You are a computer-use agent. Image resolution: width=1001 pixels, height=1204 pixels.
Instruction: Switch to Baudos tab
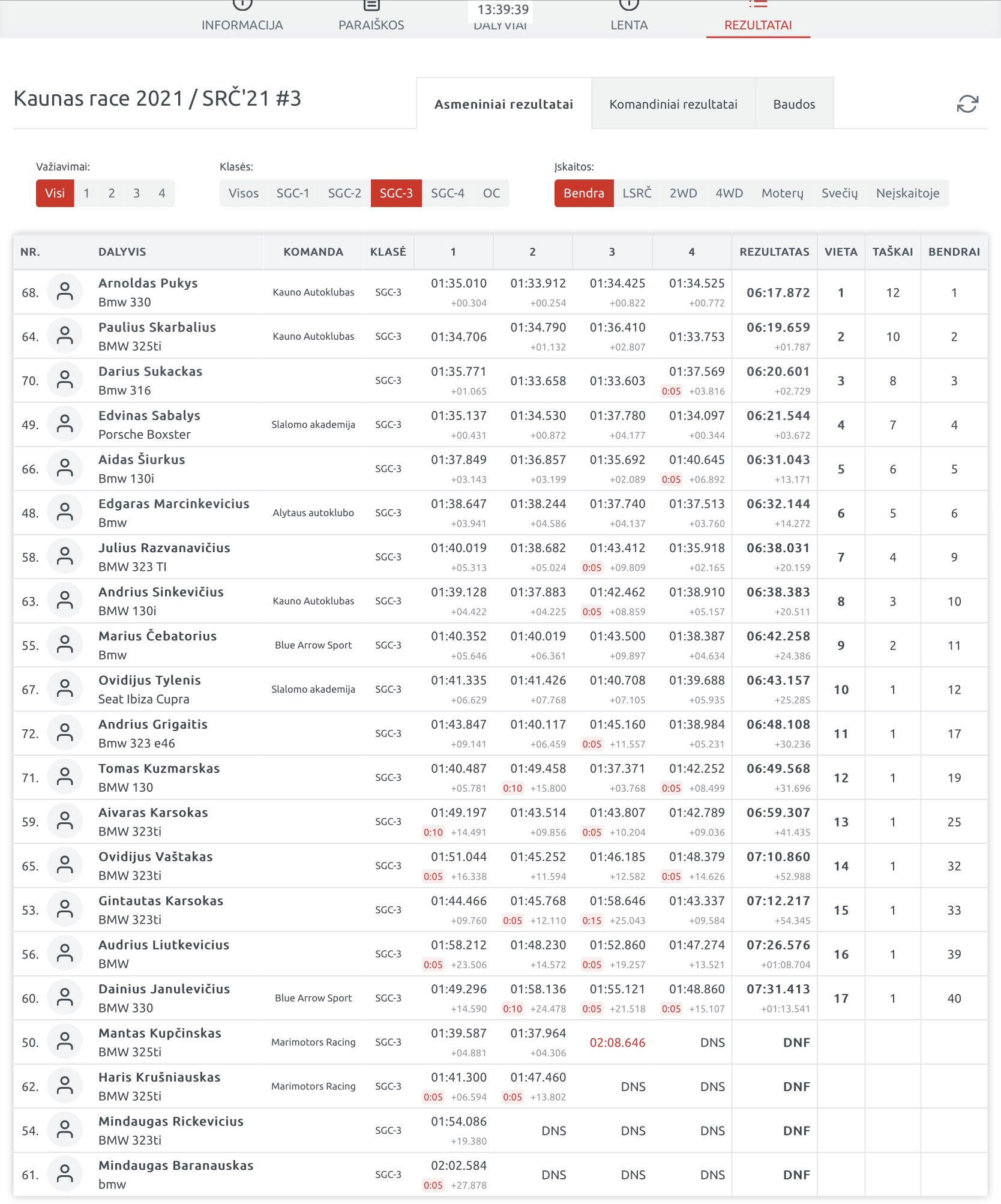pyautogui.click(x=794, y=104)
